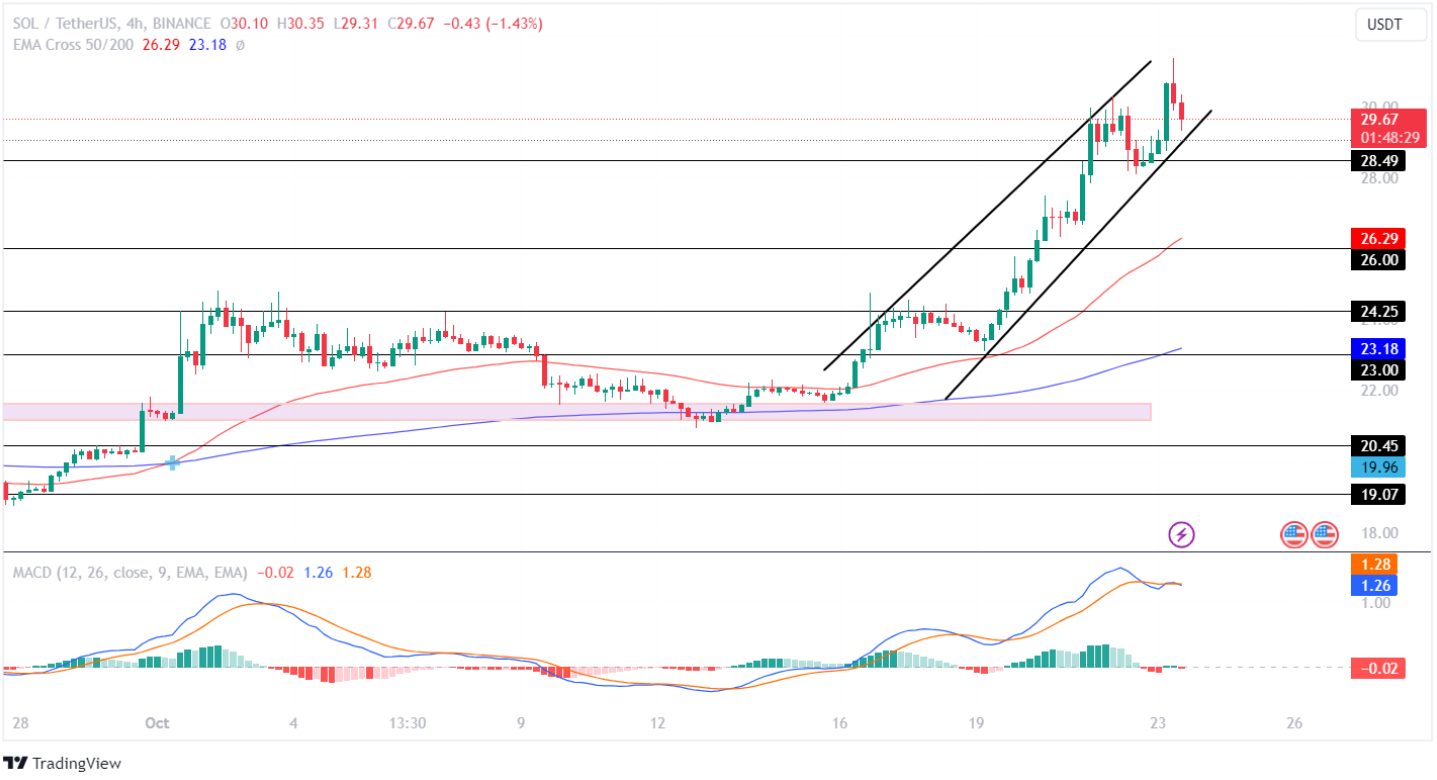Click the 28 date axis label
Screen dimensions: 1437x780
(20, 723)
